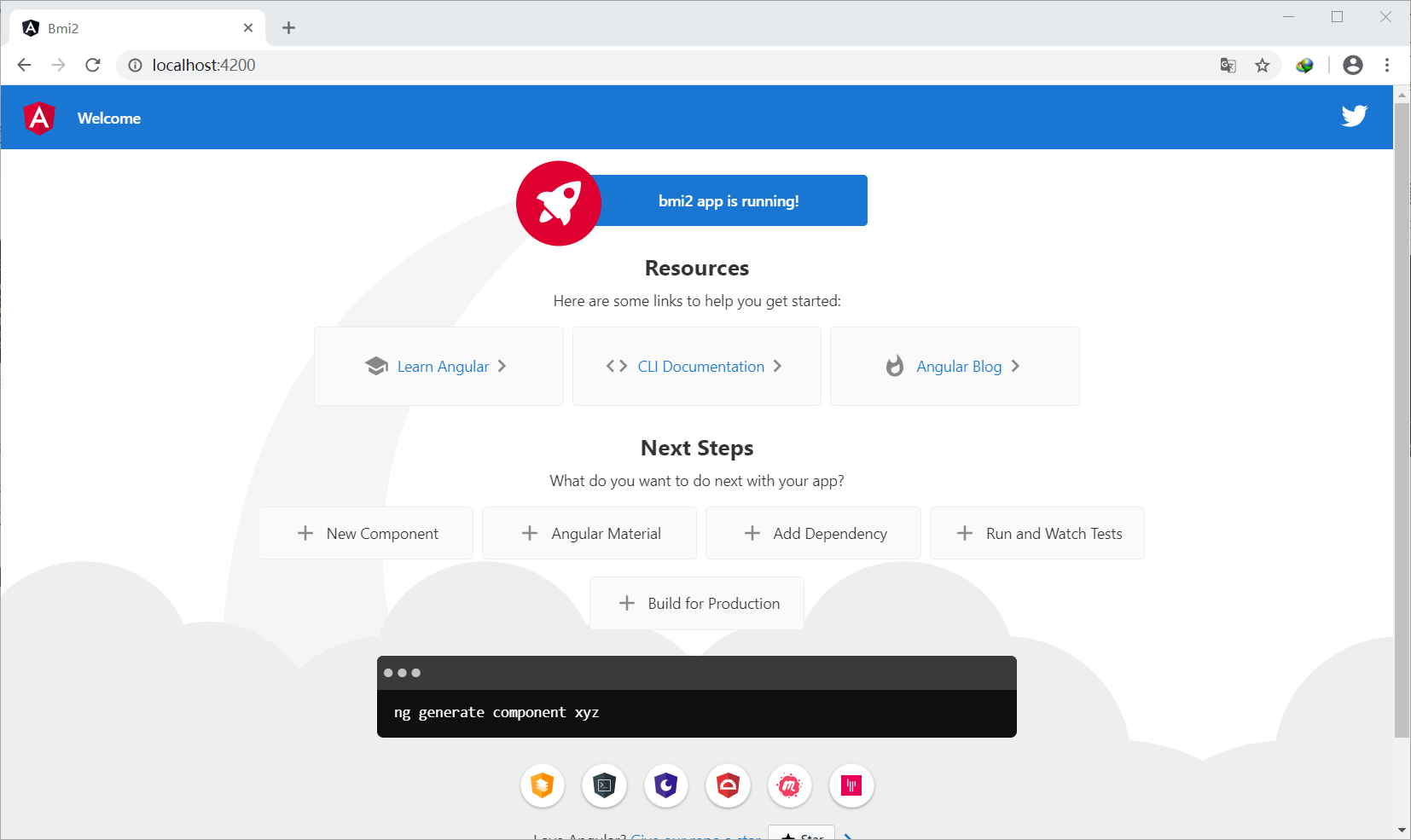
Task: Click the terminal command text 'ng generate component xyz'
Action: pyautogui.click(x=496, y=712)
